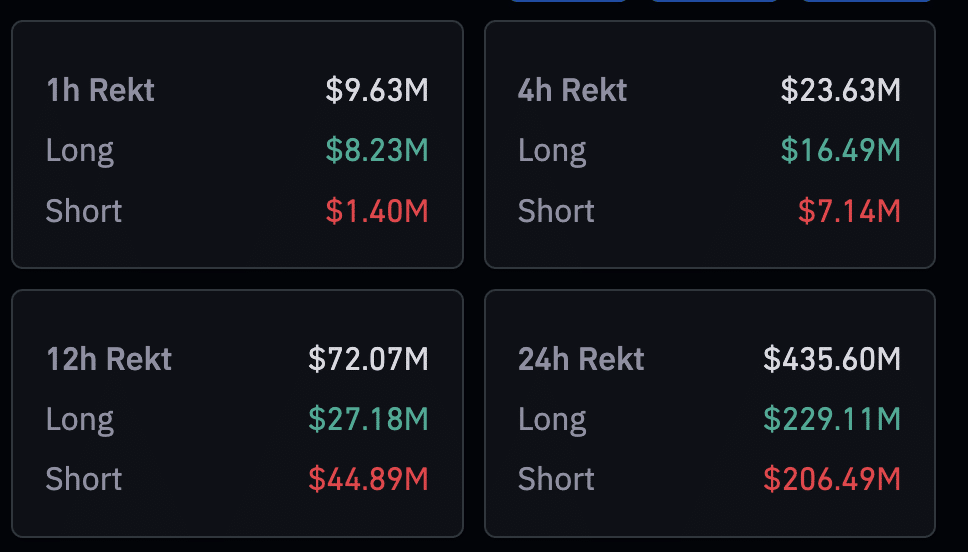Click the 24h Short value $206.49M
The image size is (968, 552).
coord(832,479)
